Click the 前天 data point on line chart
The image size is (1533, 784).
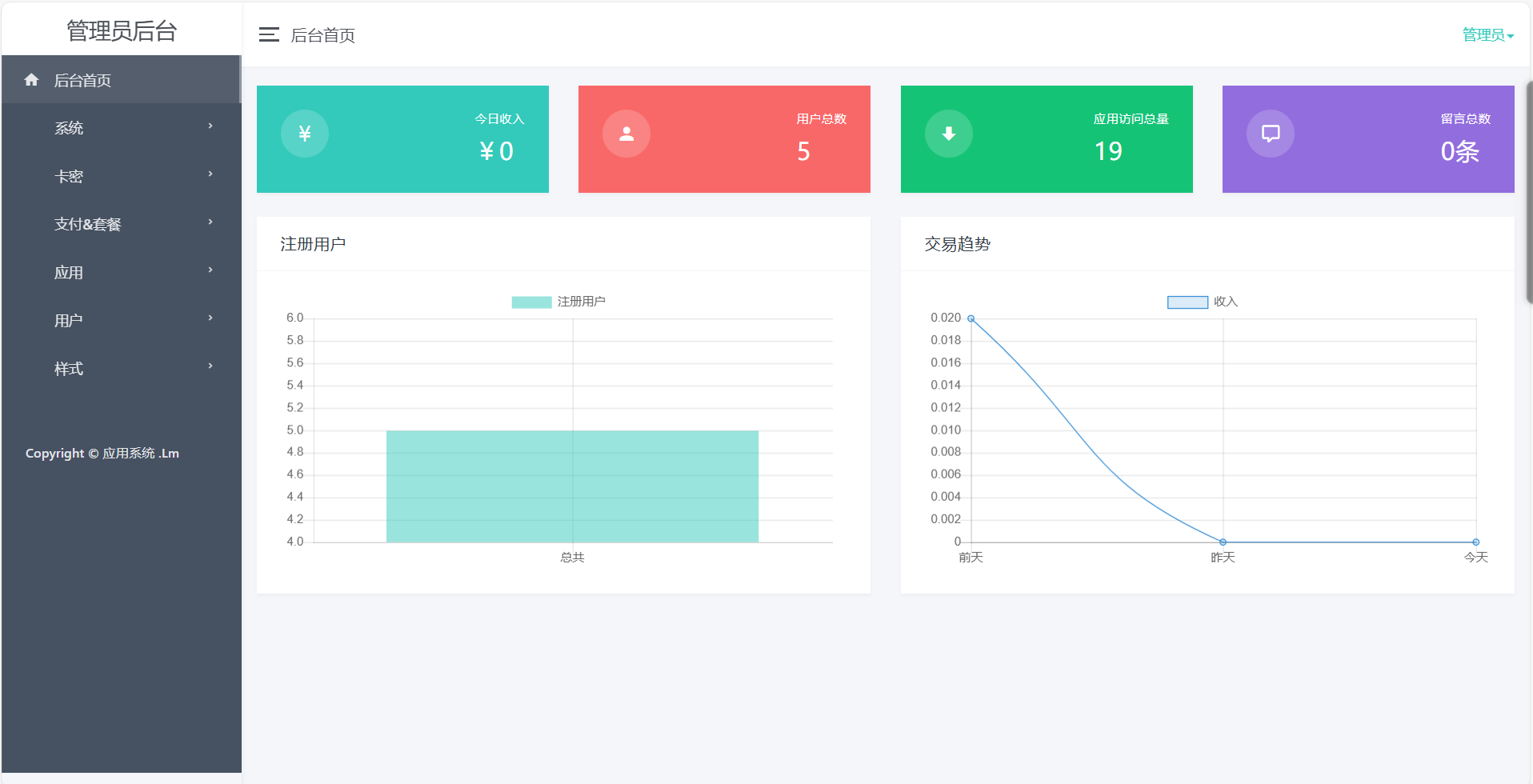tap(971, 318)
